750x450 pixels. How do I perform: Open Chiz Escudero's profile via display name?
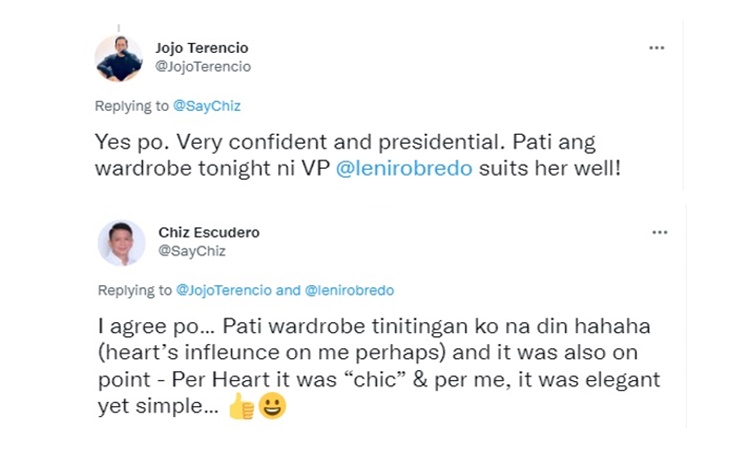click(x=209, y=232)
